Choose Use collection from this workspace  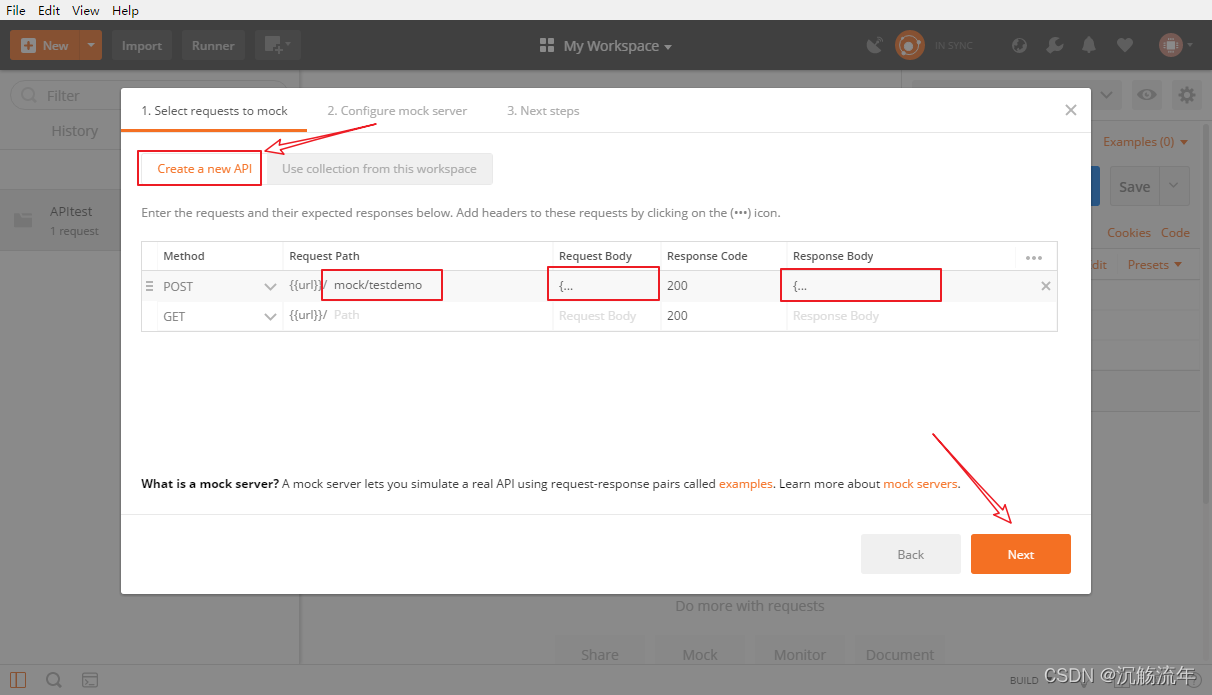(379, 169)
